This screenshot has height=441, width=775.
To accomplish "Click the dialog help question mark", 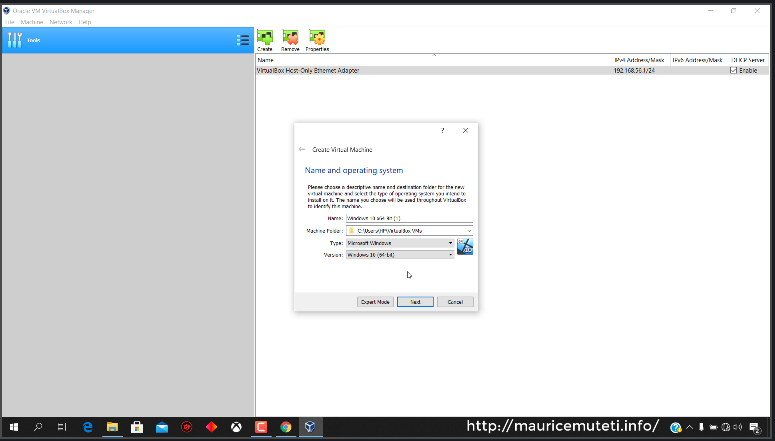I will 442,131.
